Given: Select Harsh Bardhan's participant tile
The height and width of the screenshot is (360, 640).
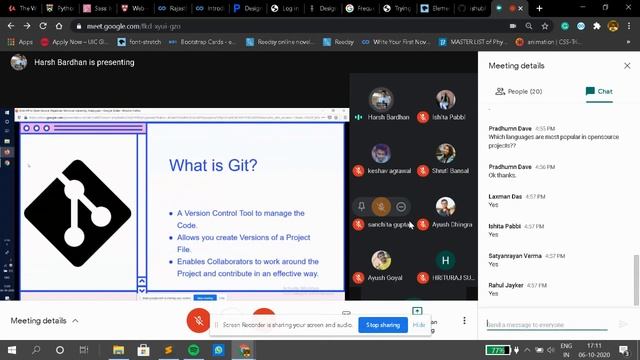Looking at the screenshot, I should pyautogui.click(x=381, y=104).
